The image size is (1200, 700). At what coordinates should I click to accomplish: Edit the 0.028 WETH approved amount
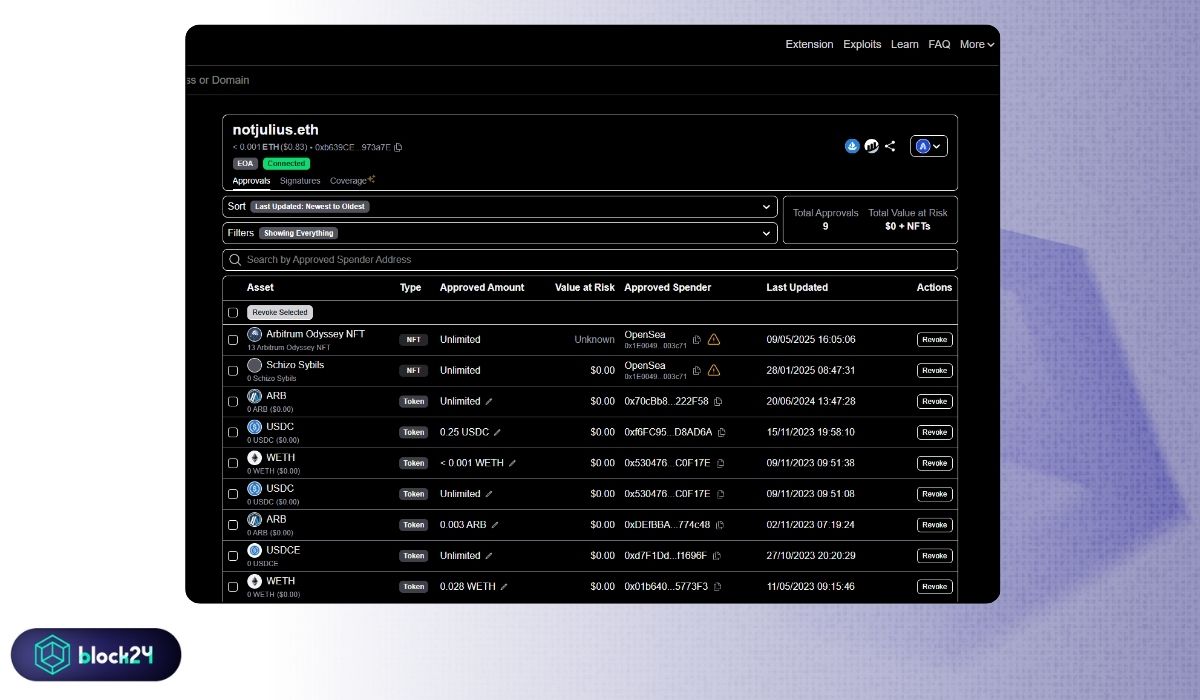click(504, 587)
